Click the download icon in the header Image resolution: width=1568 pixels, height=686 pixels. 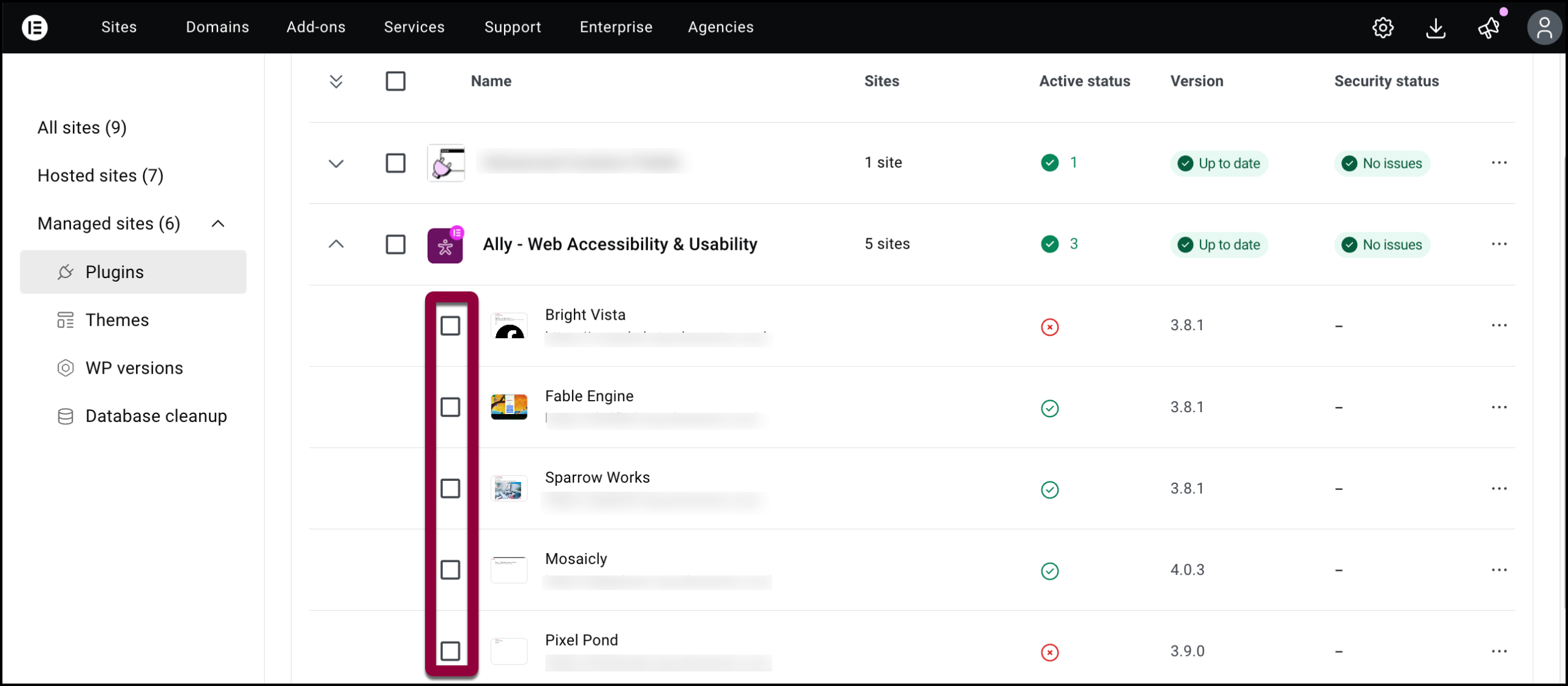[x=1436, y=27]
